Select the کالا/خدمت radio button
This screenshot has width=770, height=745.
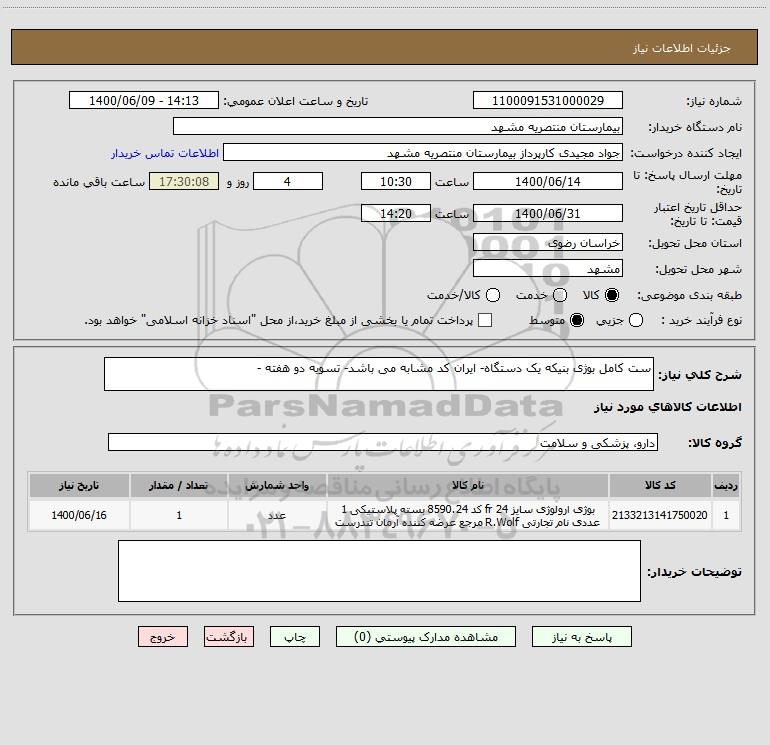[493, 295]
